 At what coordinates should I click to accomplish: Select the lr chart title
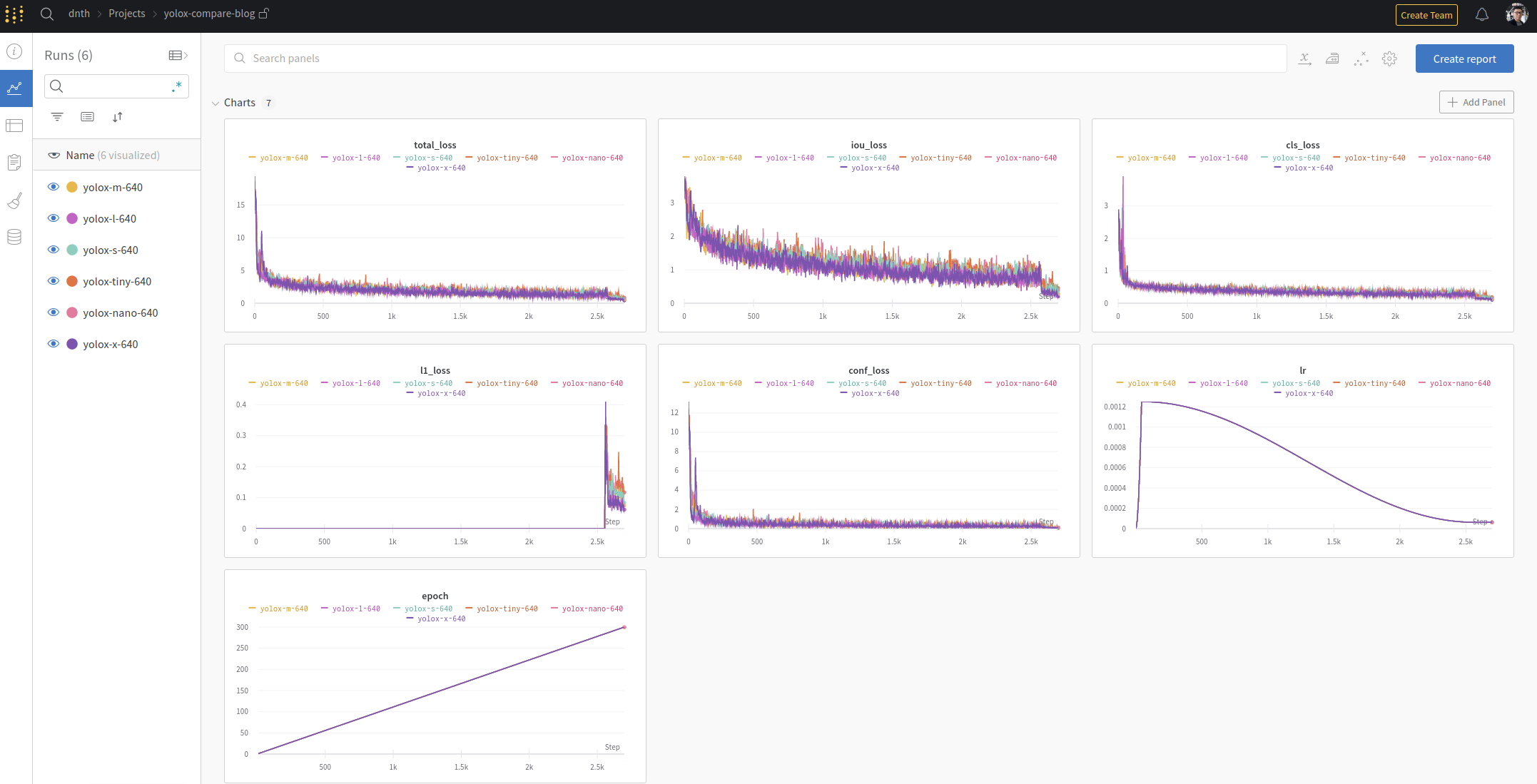click(1303, 370)
